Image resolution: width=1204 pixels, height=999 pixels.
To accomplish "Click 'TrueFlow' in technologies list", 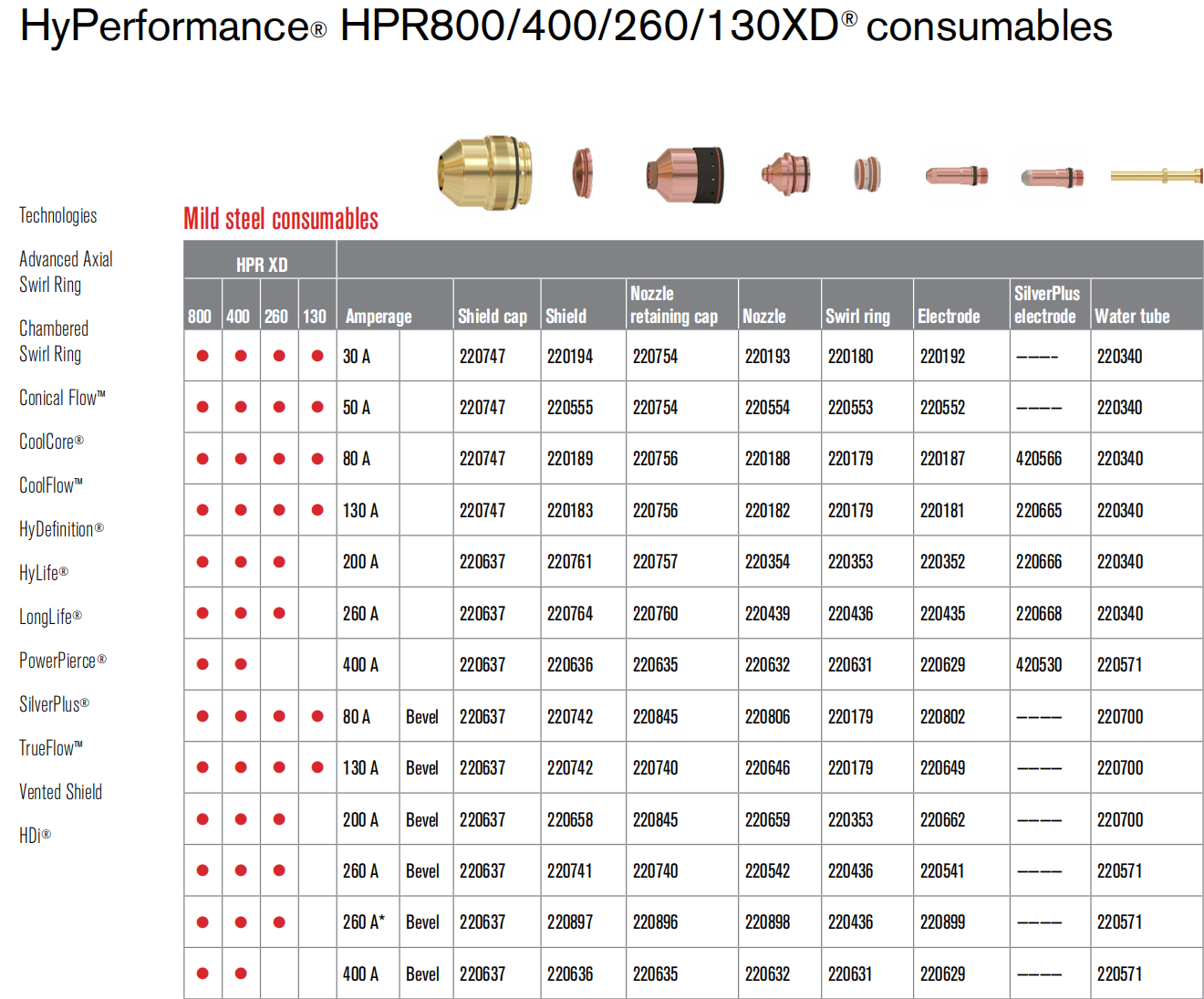I will (51, 748).
